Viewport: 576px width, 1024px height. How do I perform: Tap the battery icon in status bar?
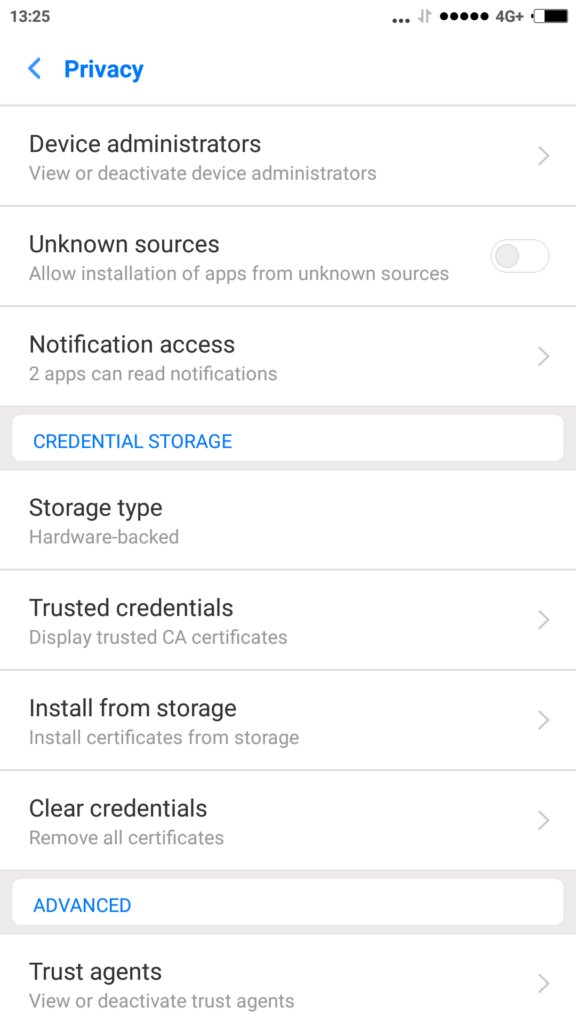(x=550, y=16)
